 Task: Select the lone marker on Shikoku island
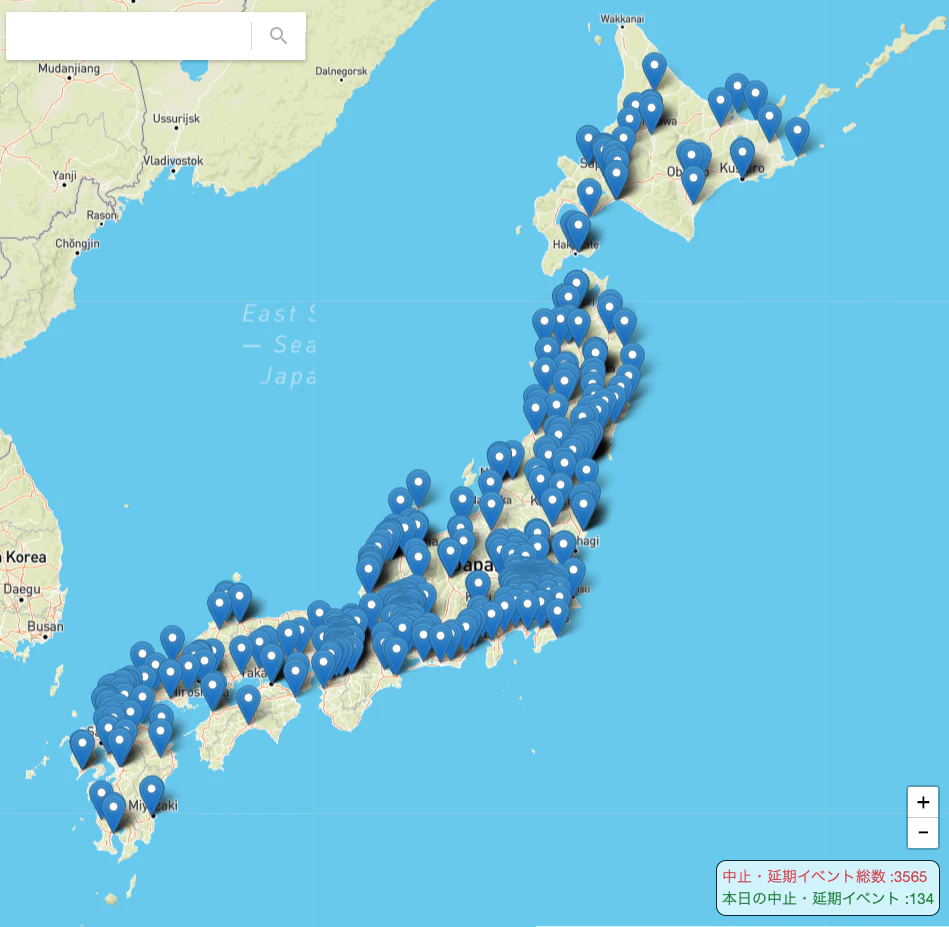click(x=248, y=705)
